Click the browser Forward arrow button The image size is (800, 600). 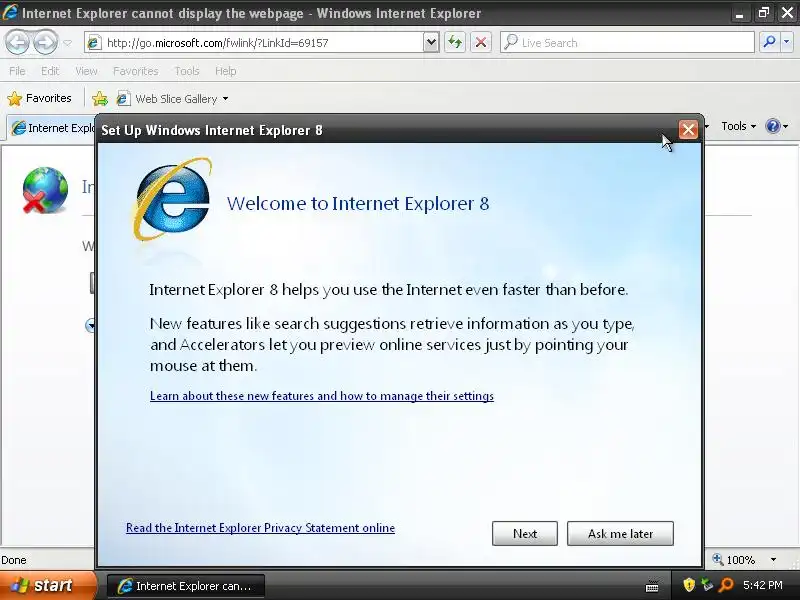tap(45, 42)
